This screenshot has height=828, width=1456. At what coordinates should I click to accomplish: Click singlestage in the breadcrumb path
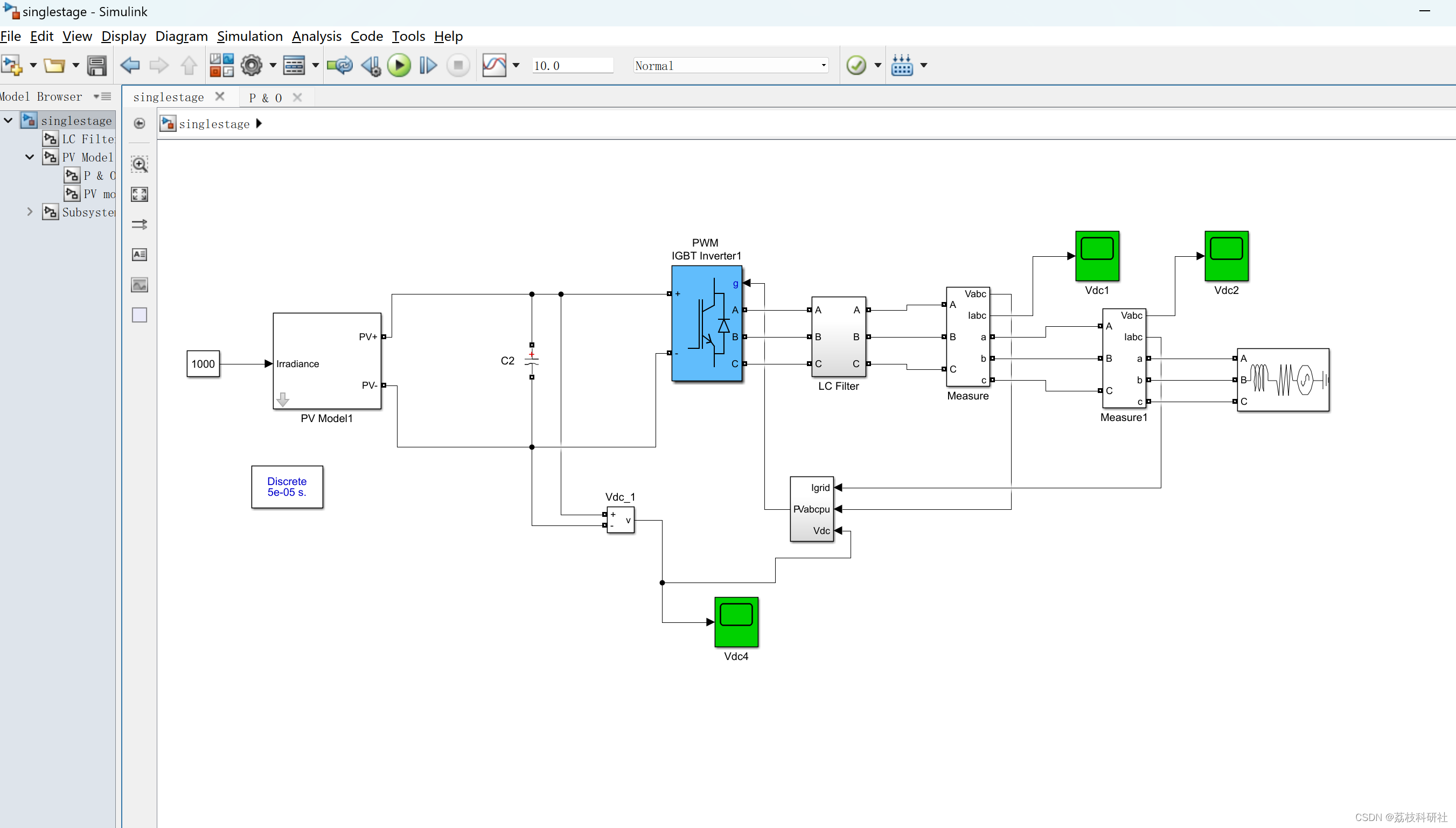214,124
